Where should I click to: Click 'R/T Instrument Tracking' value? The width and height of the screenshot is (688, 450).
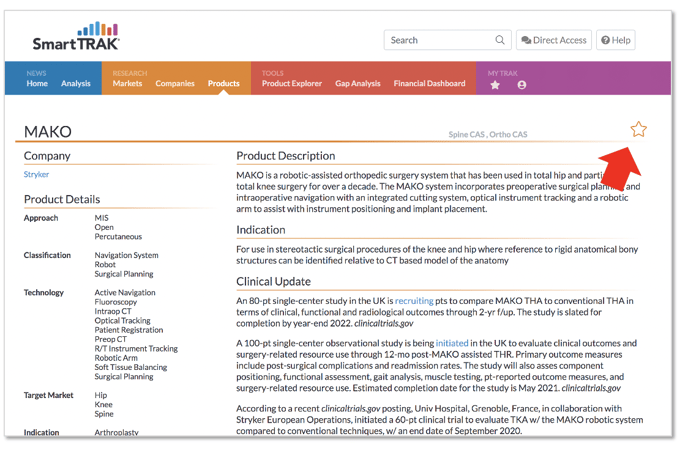click(136, 349)
